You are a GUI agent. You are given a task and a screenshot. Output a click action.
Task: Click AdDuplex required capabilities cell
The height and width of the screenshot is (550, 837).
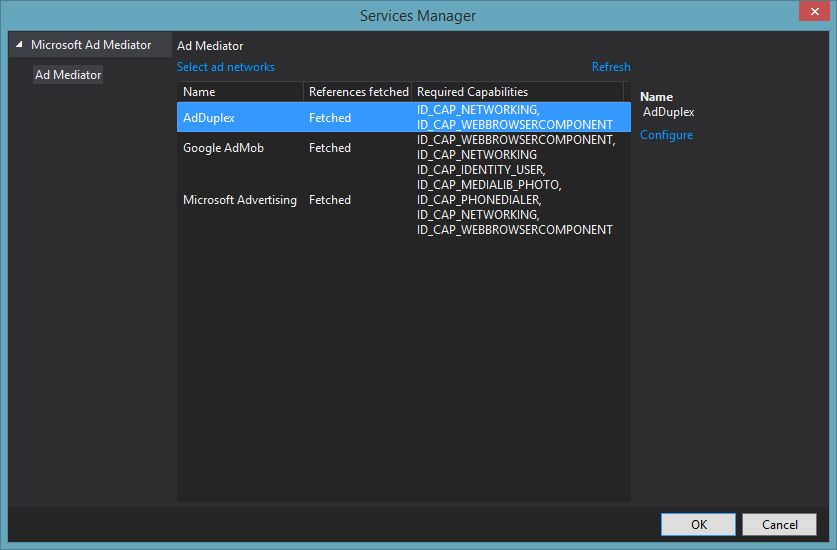tap(515, 117)
